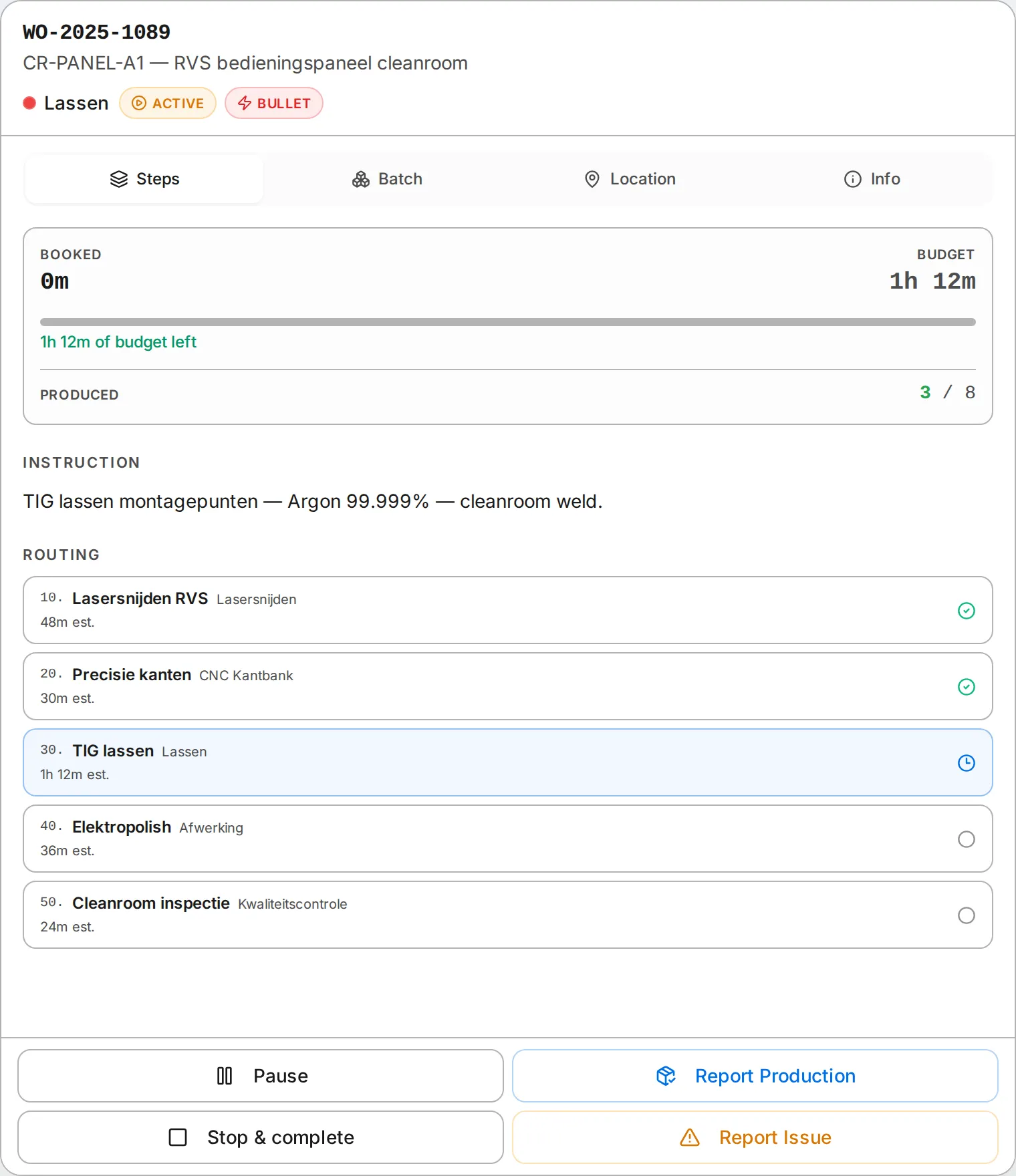Click the CR-PANEL-A1 product description
The image size is (1016, 1176).
(245, 63)
